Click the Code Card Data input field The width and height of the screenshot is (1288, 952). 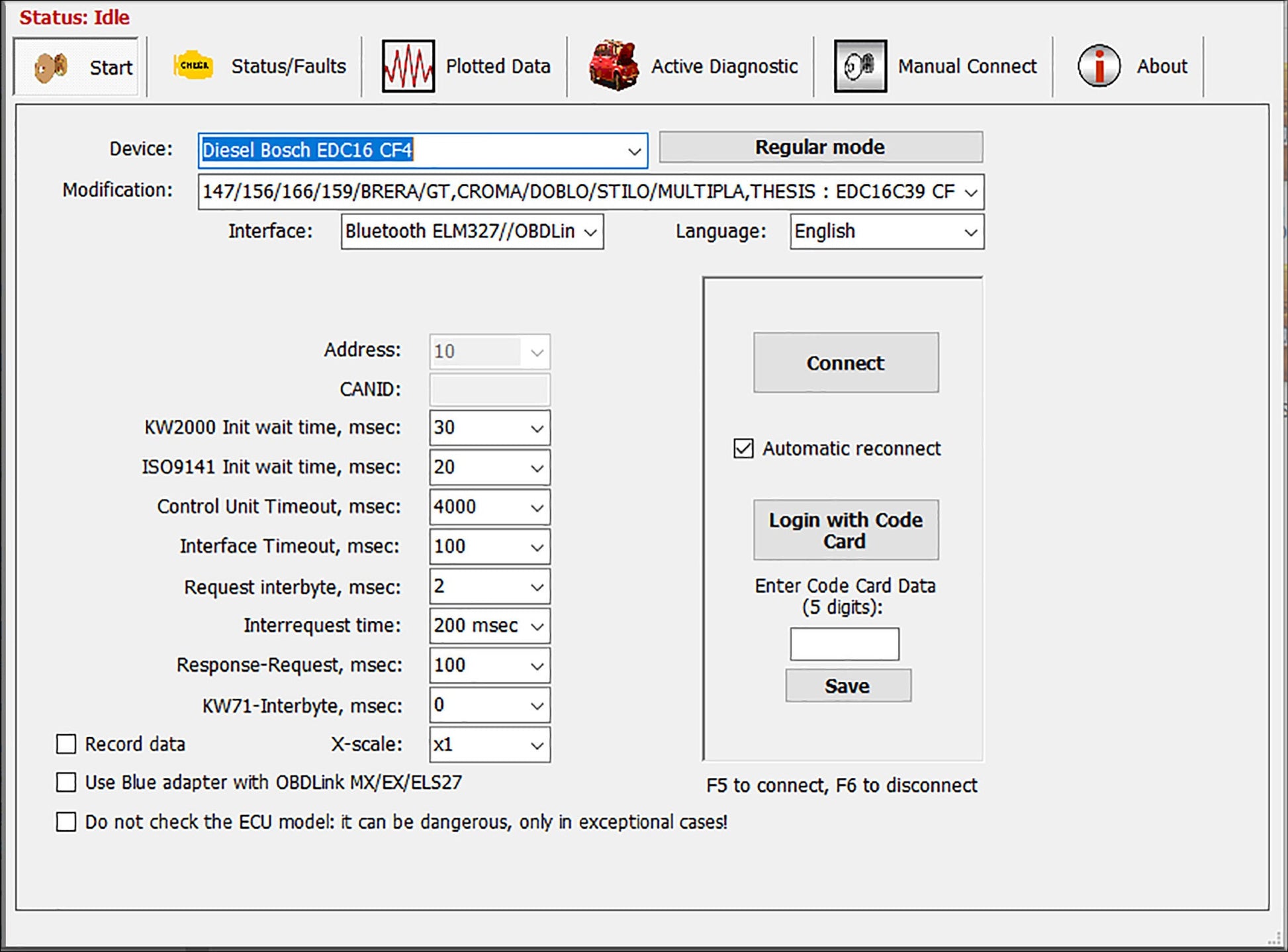pyautogui.click(x=845, y=643)
